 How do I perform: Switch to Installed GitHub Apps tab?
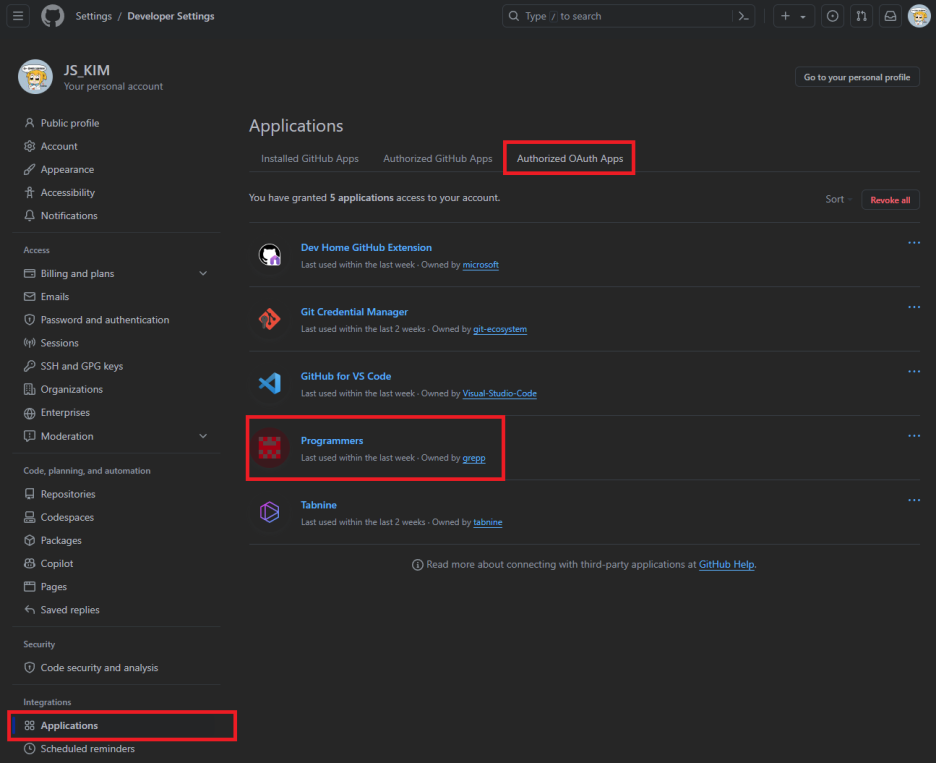pos(310,159)
